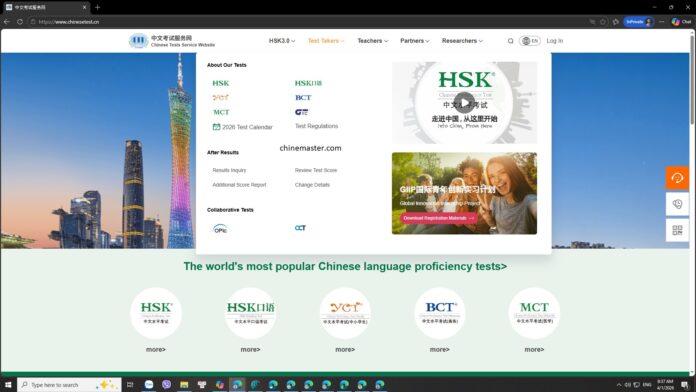Open the HSK test logo in the menu
The height and width of the screenshot is (392, 696).
click(x=221, y=83)
